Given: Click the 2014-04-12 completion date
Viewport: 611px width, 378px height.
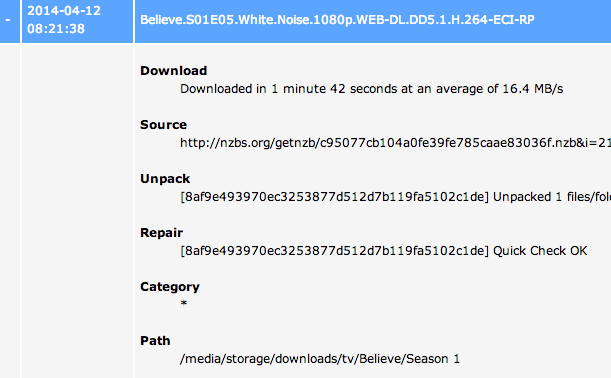Looking at the screenshot, I should [x=64, y=11].
